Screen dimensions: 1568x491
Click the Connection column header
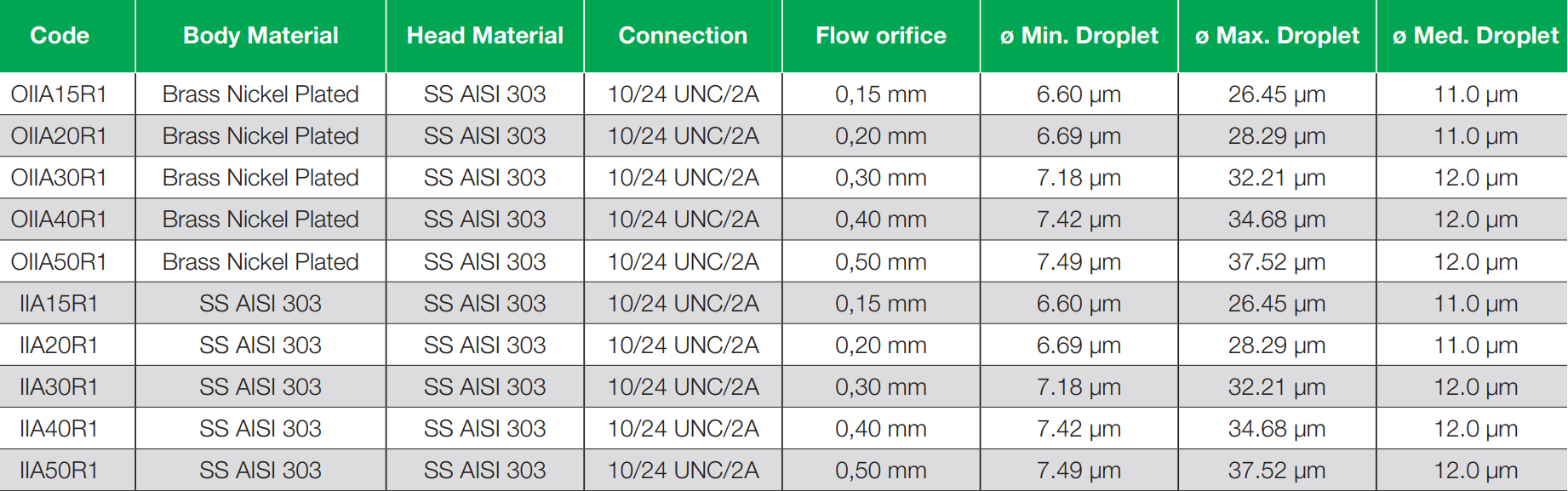click(683, 36)
